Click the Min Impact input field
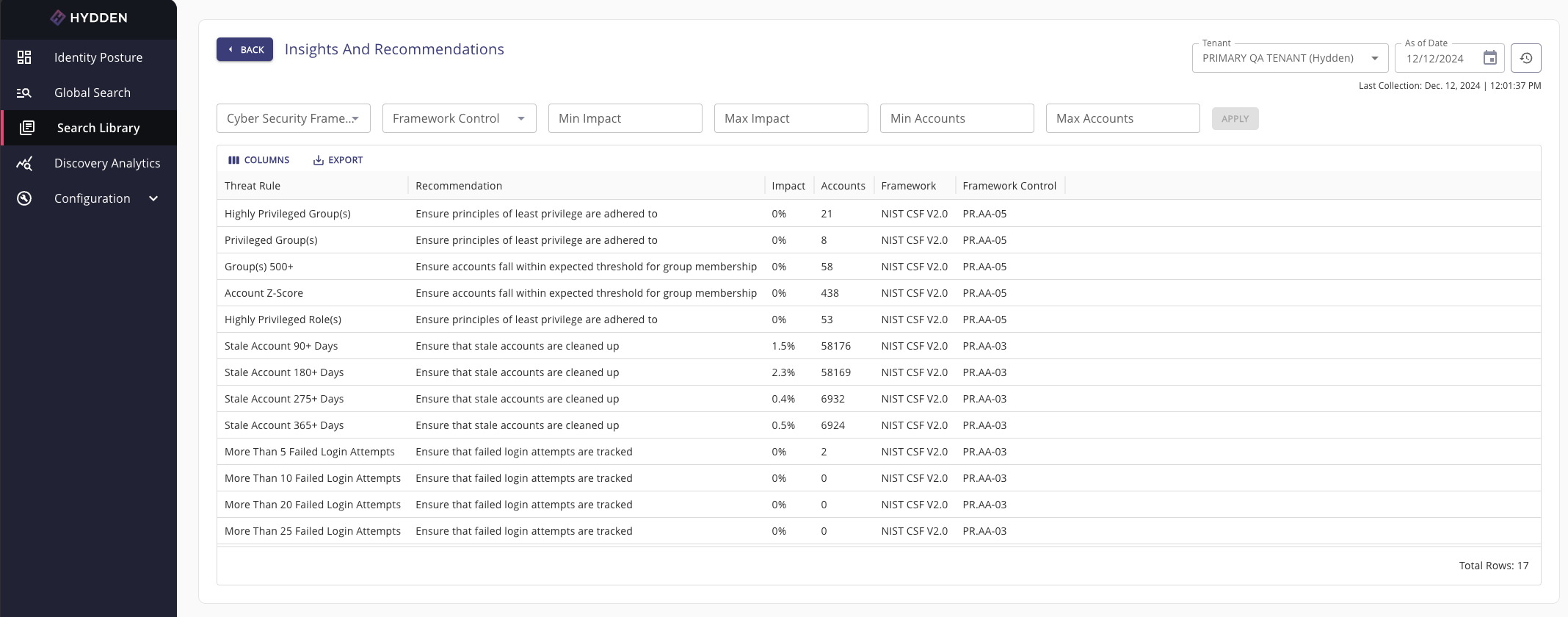This screenshot has height=617, width=1568. coord(625,118)
